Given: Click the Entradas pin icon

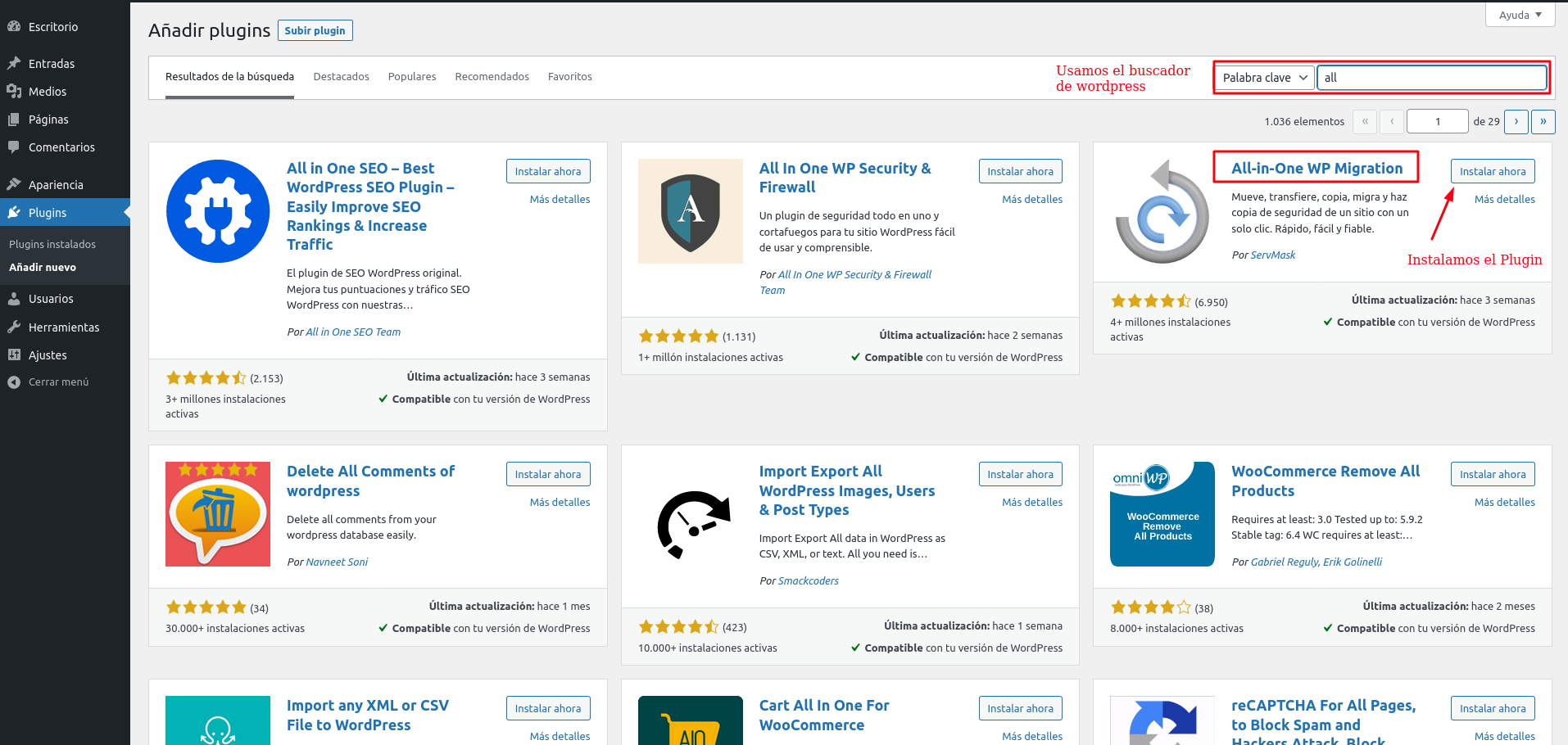Looking at the screenshot, I should (14, 63).
